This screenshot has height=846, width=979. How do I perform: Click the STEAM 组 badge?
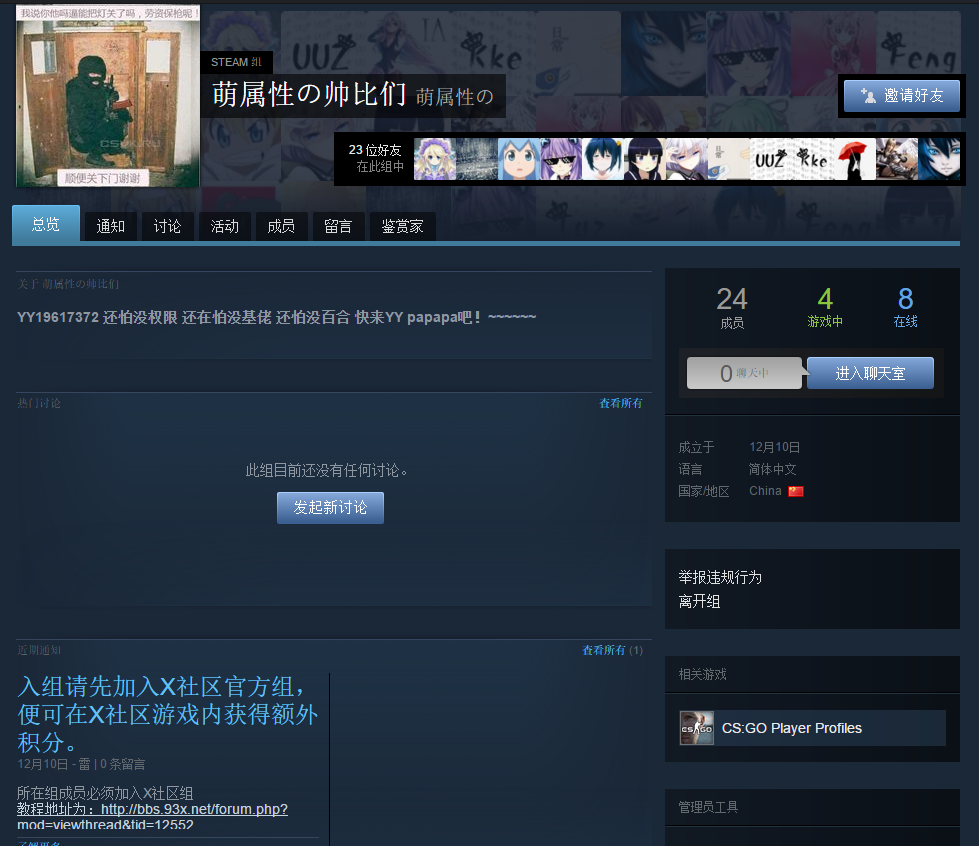(x=236, y=62)
